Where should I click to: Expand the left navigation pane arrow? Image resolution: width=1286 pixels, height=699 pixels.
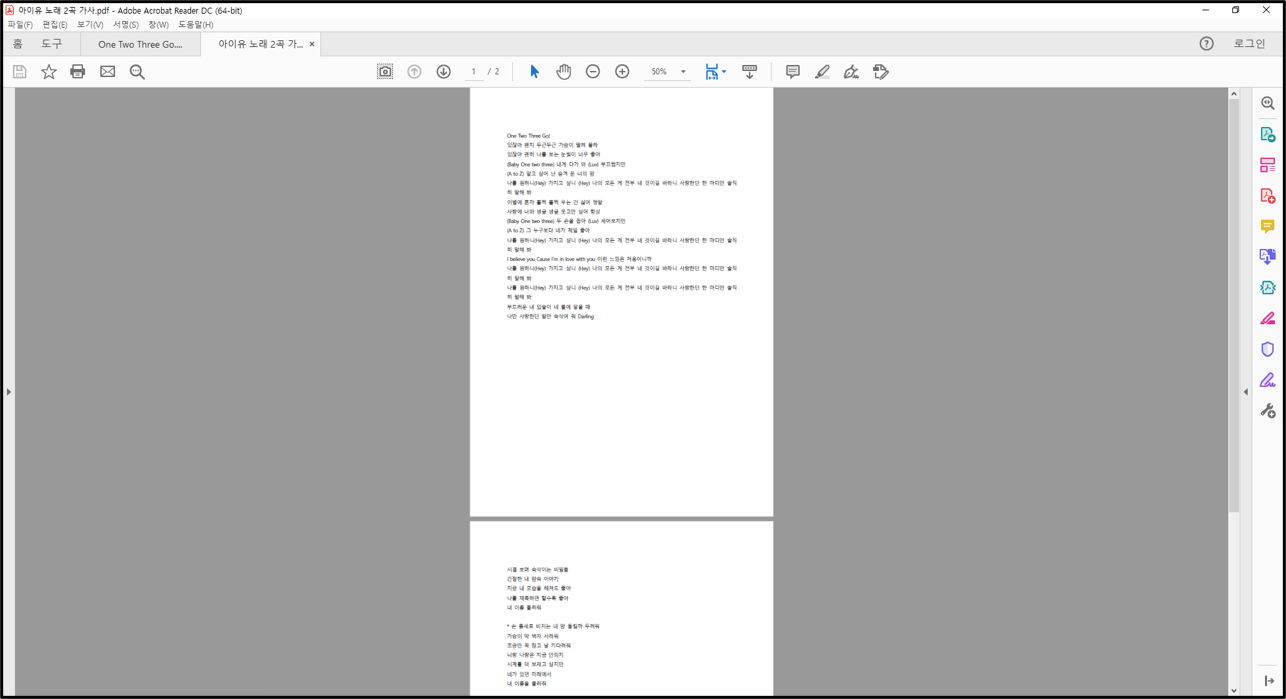[9, 392]
